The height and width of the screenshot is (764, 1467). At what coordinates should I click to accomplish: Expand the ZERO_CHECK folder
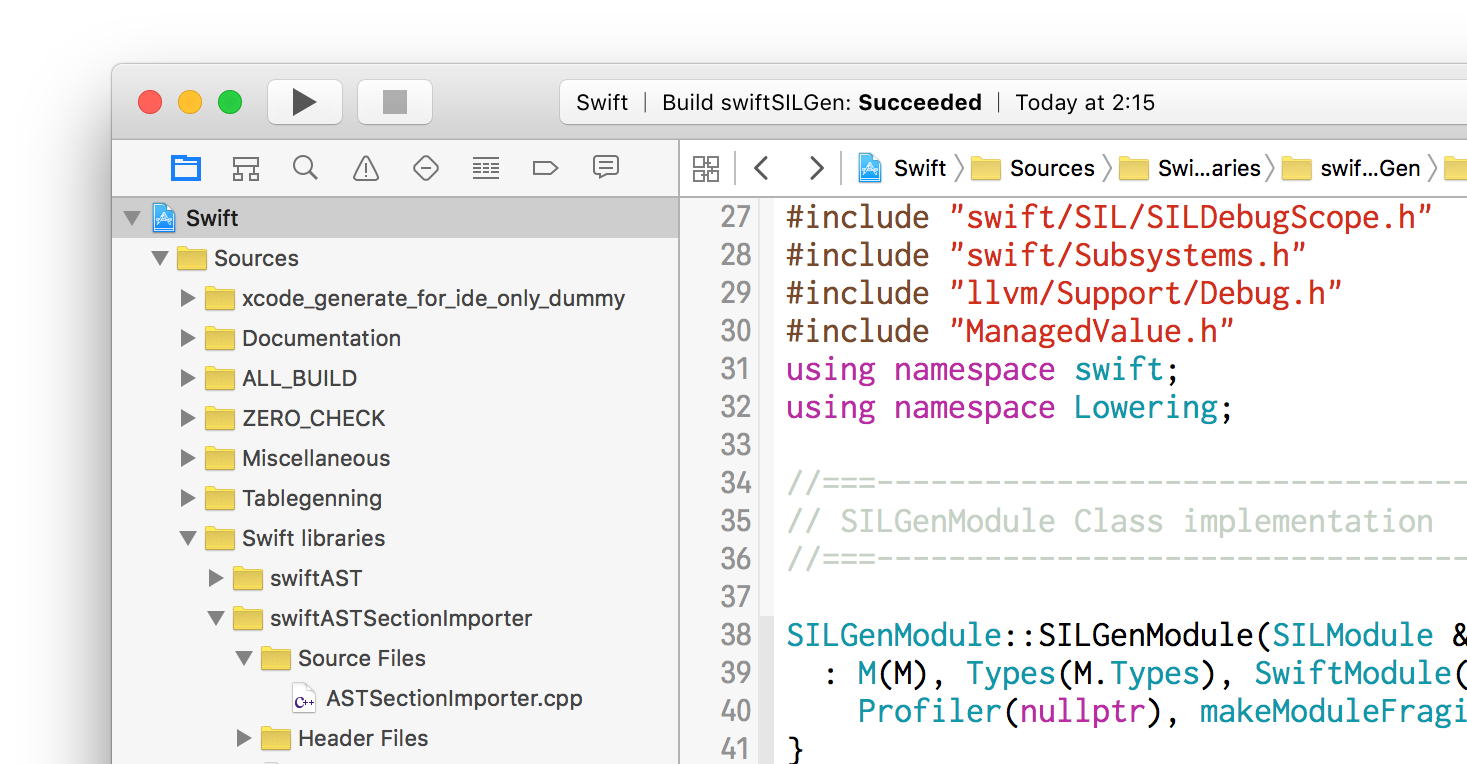point(188,418)
